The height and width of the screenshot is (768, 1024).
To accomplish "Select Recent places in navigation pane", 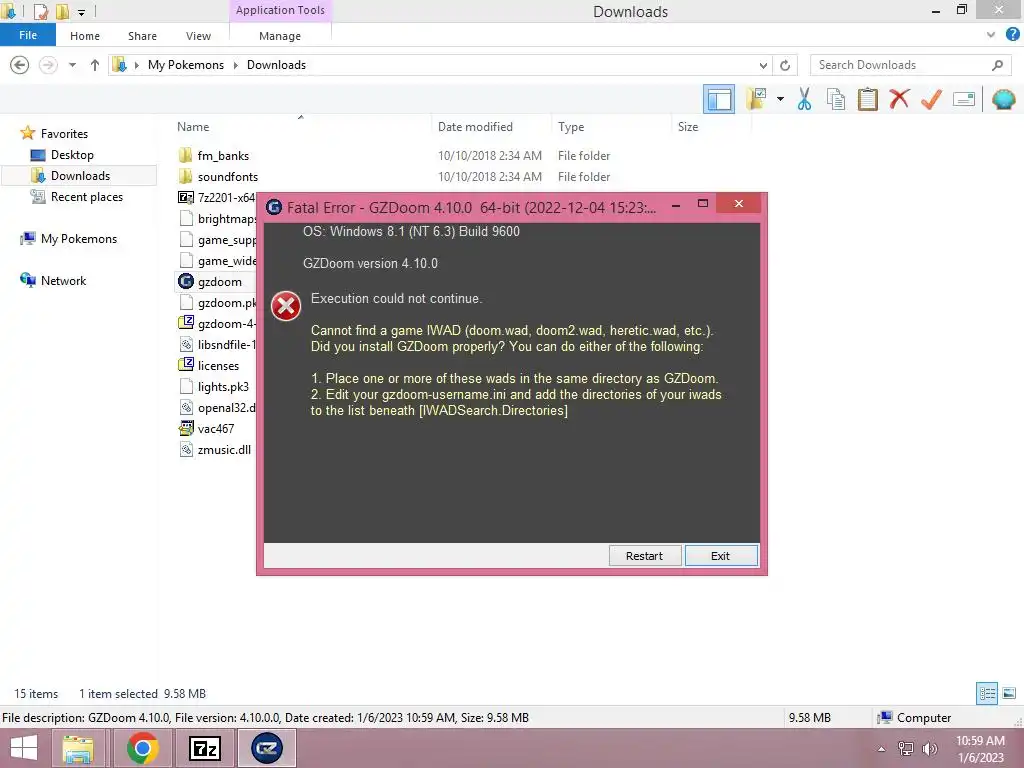I will [86, 197].
